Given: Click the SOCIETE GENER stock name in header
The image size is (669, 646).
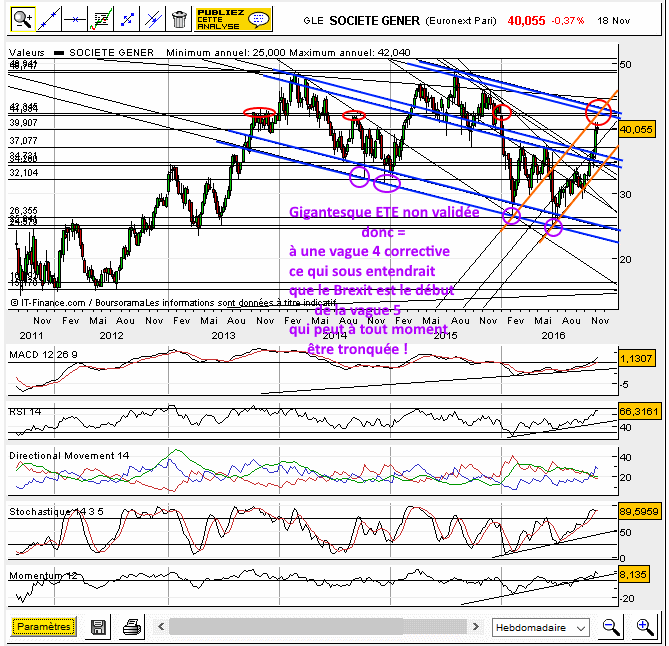Looking at the screenshot, I should pyautogui.click(x=374, y=20).
